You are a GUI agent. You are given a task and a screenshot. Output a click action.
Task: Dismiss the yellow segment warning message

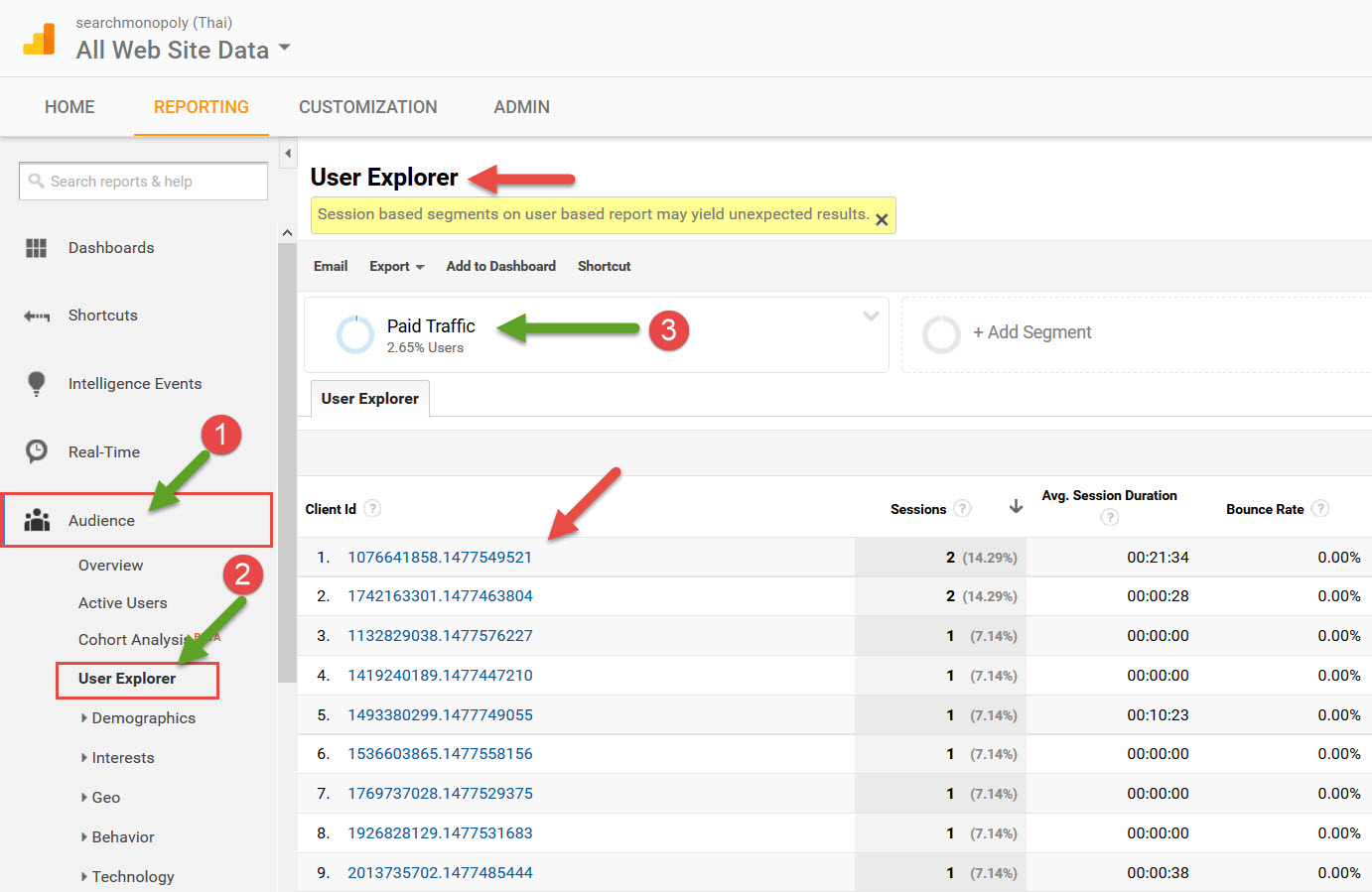pyautogui.click(x=882, y=219)
